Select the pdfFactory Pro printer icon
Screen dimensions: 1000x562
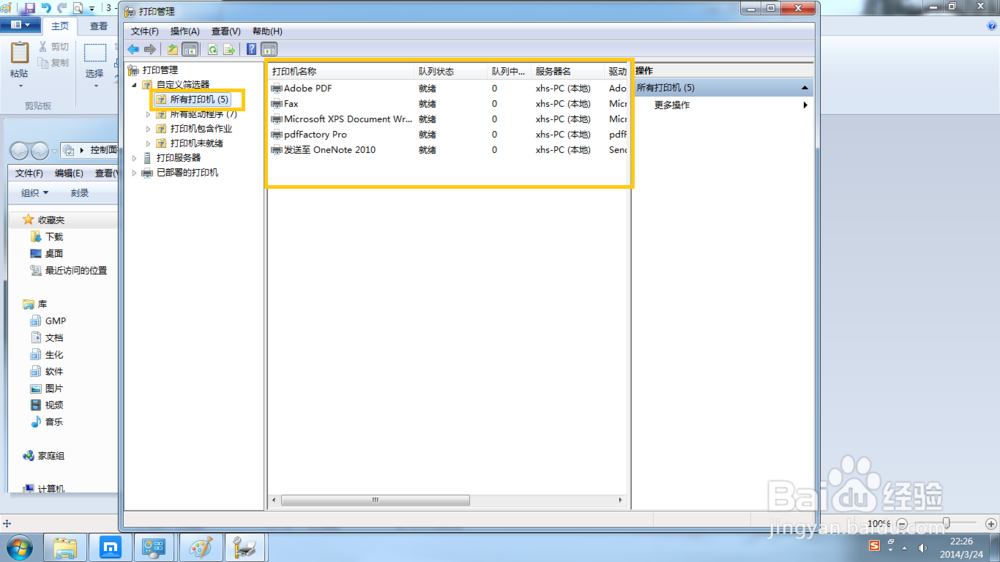click(x=276, y=135)
